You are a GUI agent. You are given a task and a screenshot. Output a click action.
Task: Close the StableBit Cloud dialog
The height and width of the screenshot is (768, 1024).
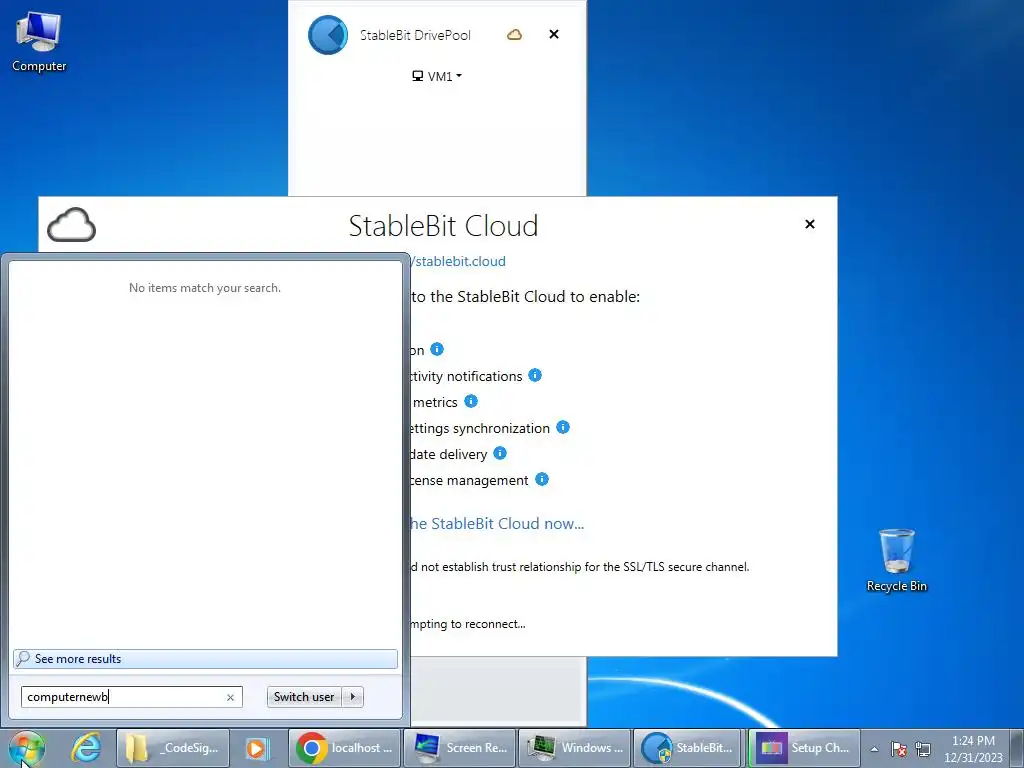810,224
